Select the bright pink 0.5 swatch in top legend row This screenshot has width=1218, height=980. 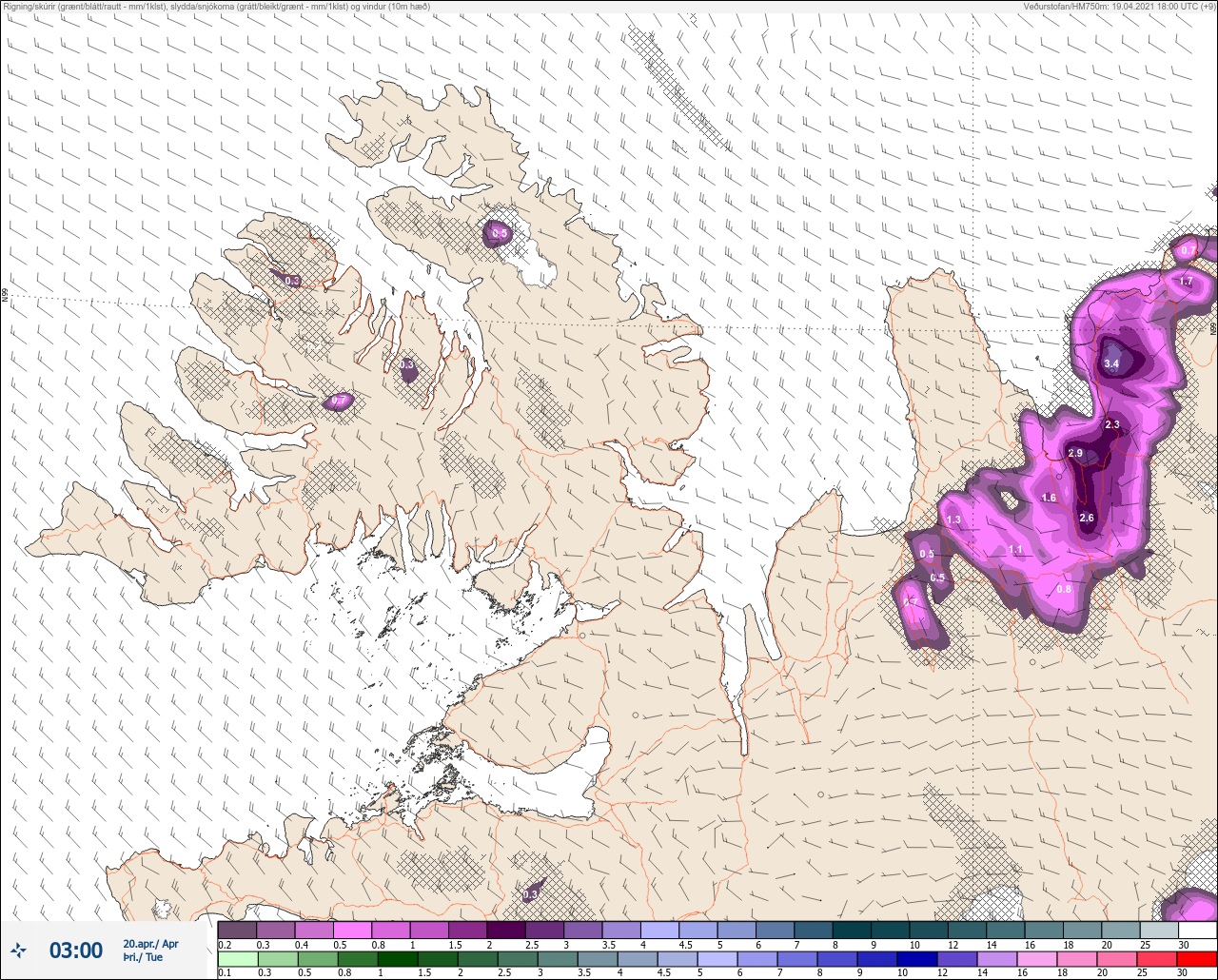tap(352, 930)
